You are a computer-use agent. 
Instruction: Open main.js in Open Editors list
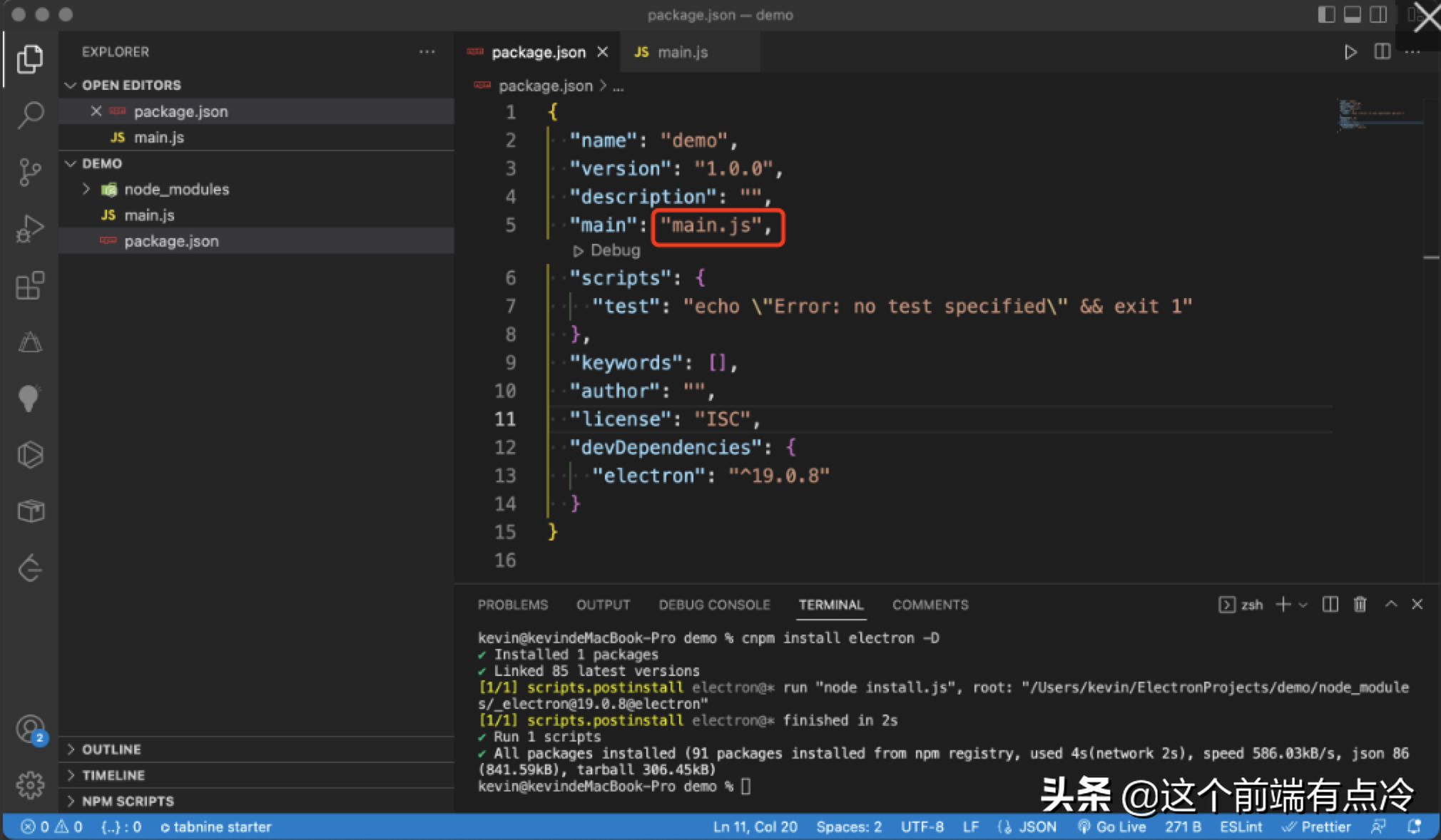(x=256, y=137)
